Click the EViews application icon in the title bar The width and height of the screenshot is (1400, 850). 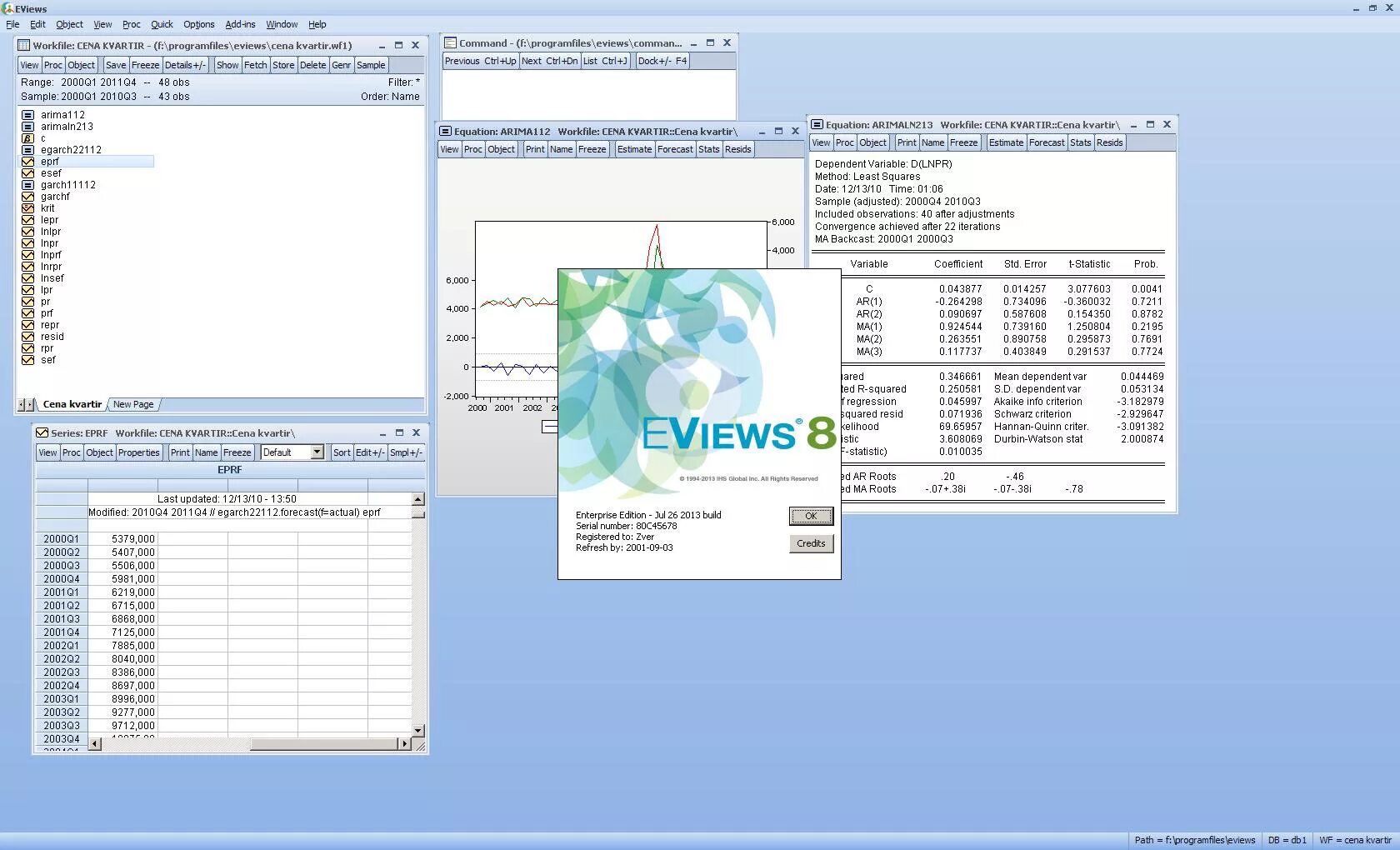click(x=8, y=7)
